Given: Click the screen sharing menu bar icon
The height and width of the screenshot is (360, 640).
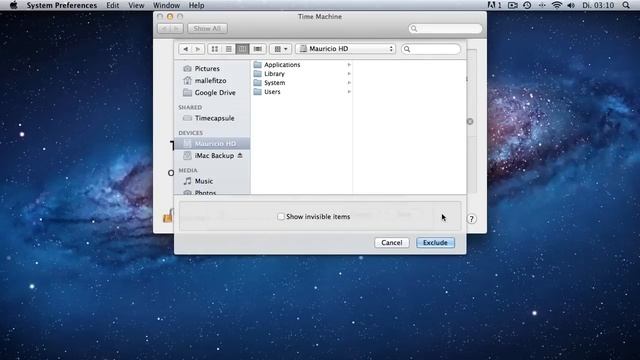Looking at the screenshot, I should point(513,5).
